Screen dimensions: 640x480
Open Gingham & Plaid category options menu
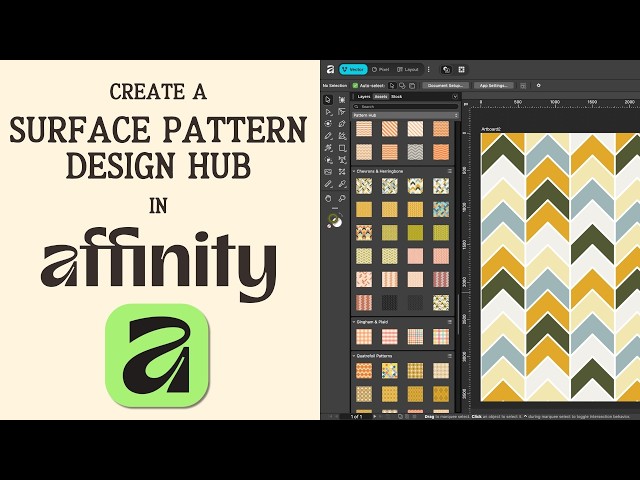coord(450,322)
